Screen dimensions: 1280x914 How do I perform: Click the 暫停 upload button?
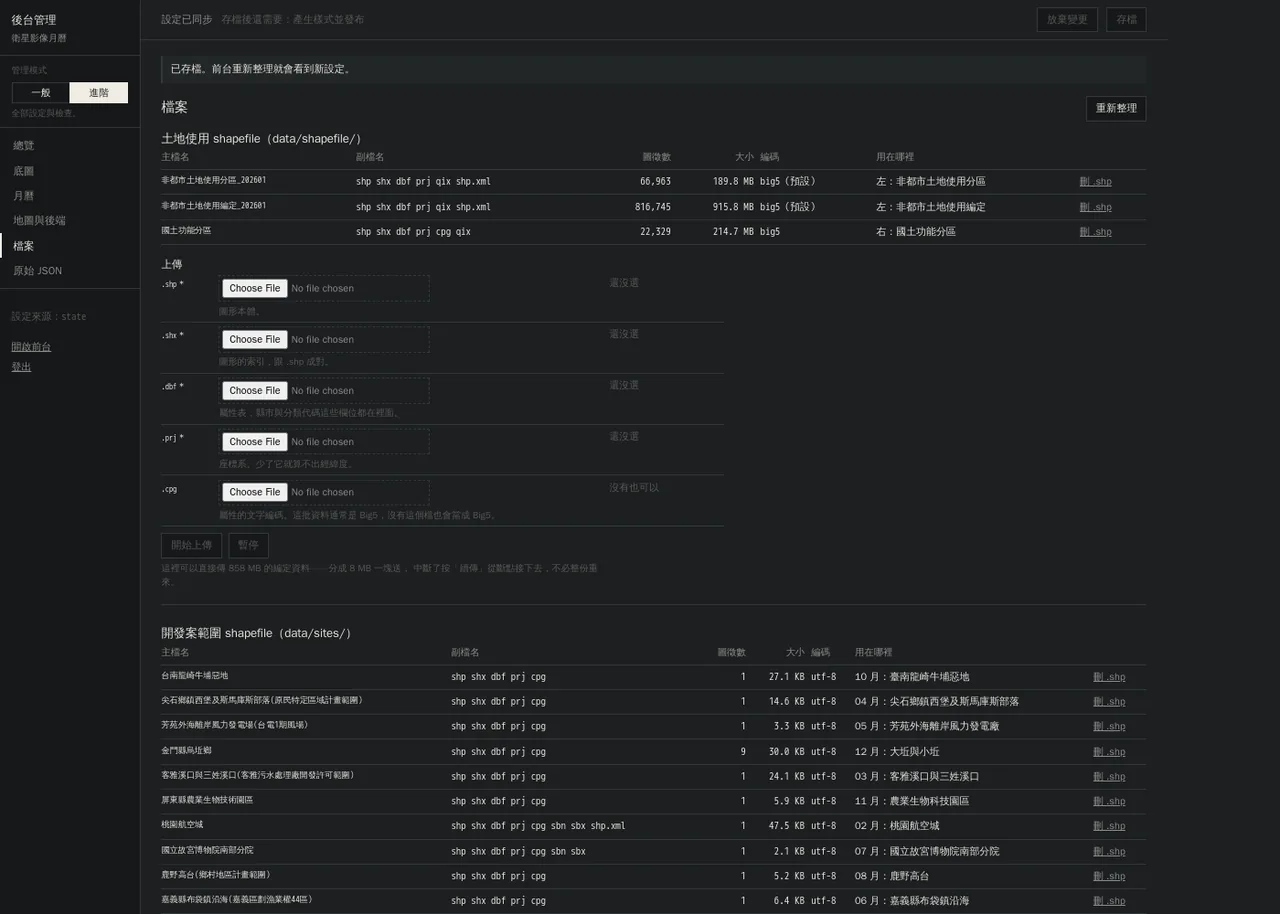248,545
